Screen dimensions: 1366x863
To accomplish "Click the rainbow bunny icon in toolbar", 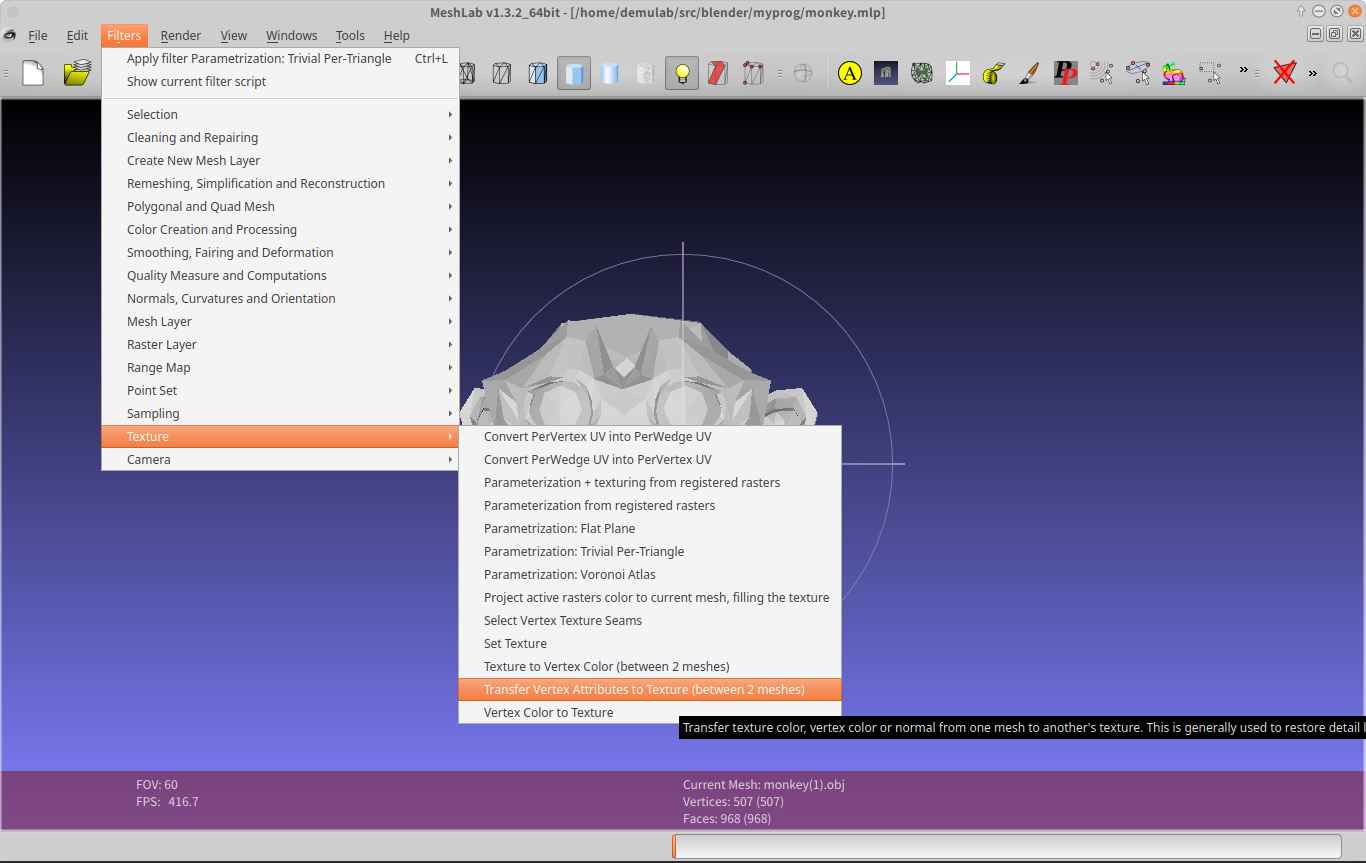I will (1173, 73).
